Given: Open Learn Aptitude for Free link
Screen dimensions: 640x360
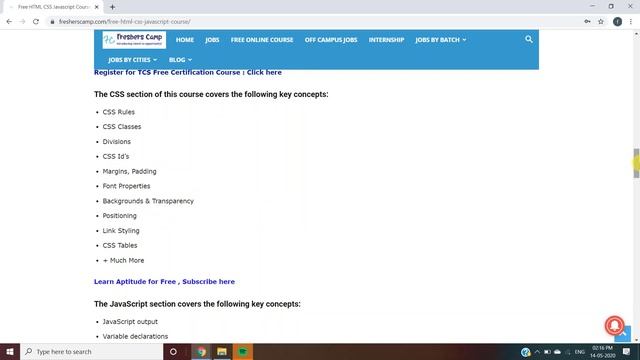Looking at the screenshot, I should point(164,282).
